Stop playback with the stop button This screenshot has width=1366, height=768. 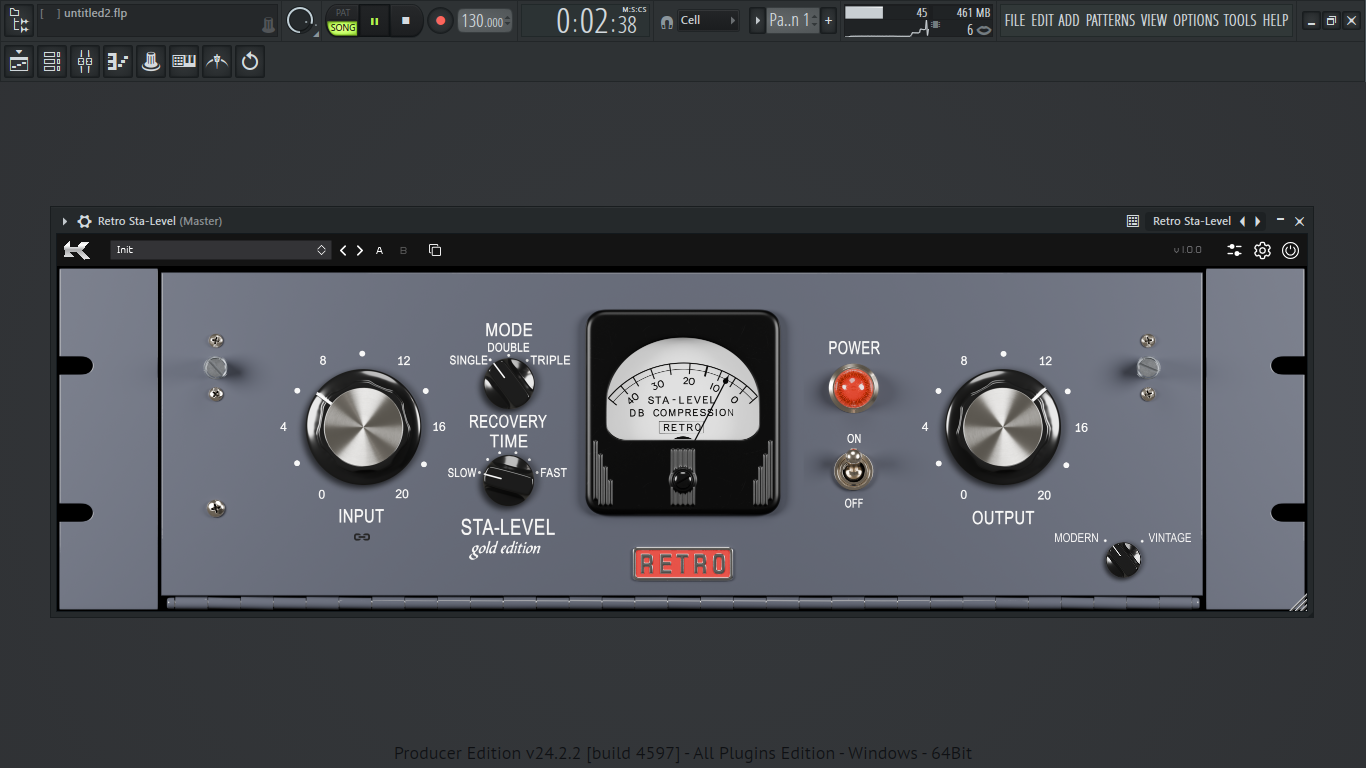click(x=406, y=20)
